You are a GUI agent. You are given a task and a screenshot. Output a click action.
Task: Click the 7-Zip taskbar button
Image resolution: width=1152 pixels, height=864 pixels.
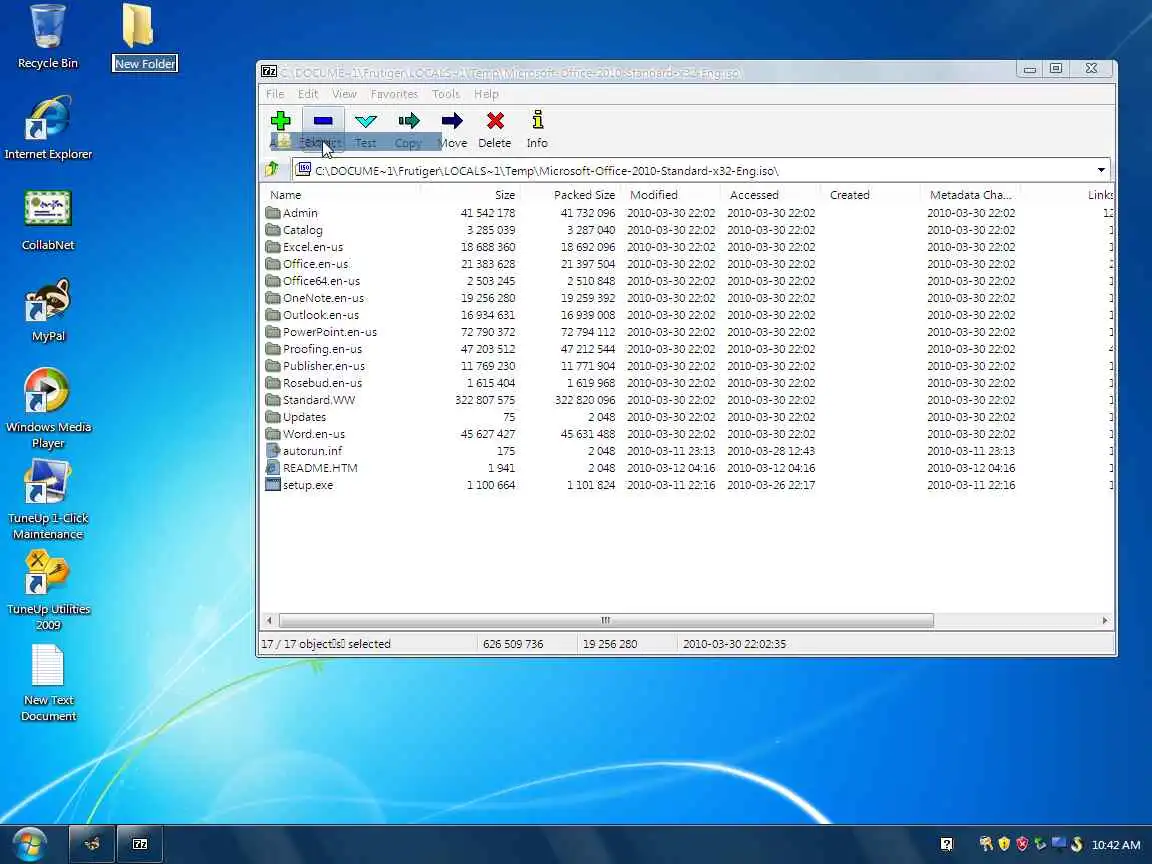pos(140,844)
